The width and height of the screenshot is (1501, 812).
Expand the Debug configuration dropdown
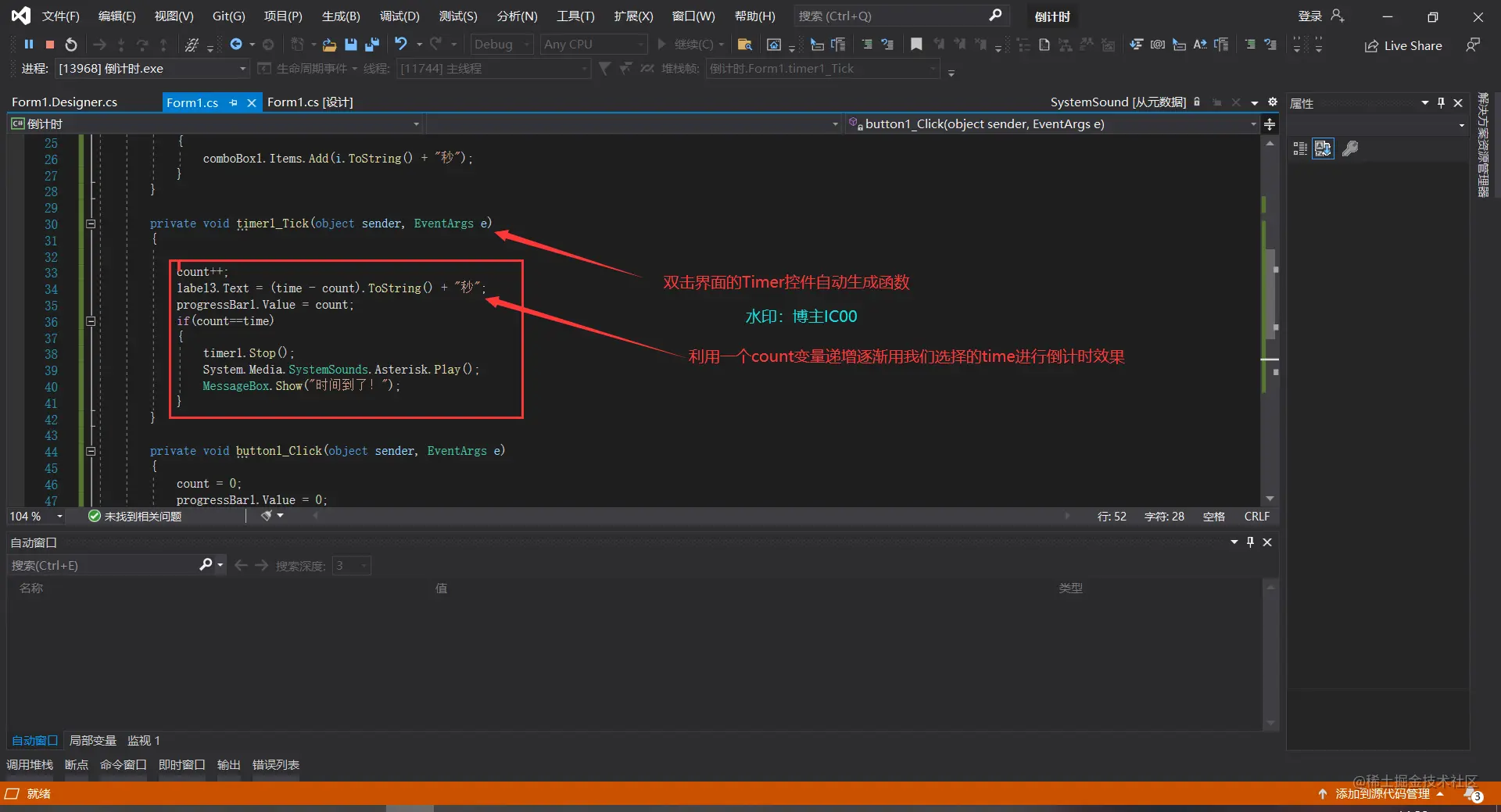502,45
